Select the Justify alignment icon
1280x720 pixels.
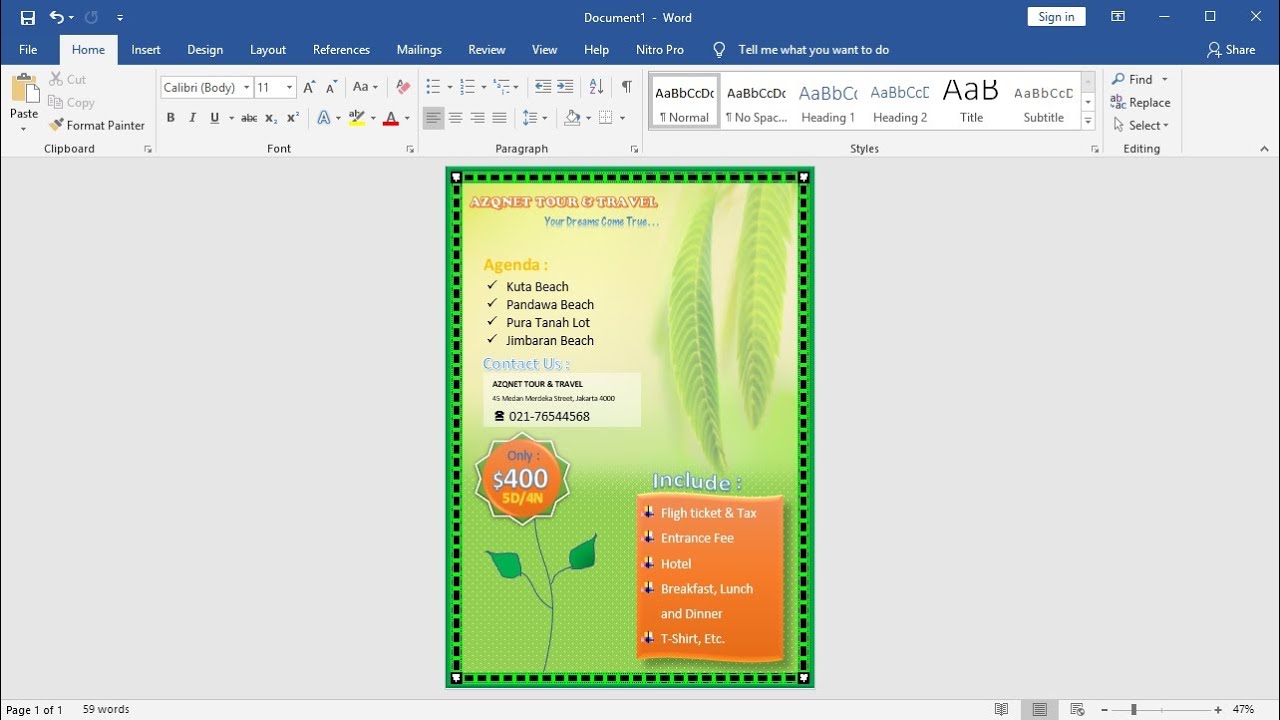pos(499,118)
